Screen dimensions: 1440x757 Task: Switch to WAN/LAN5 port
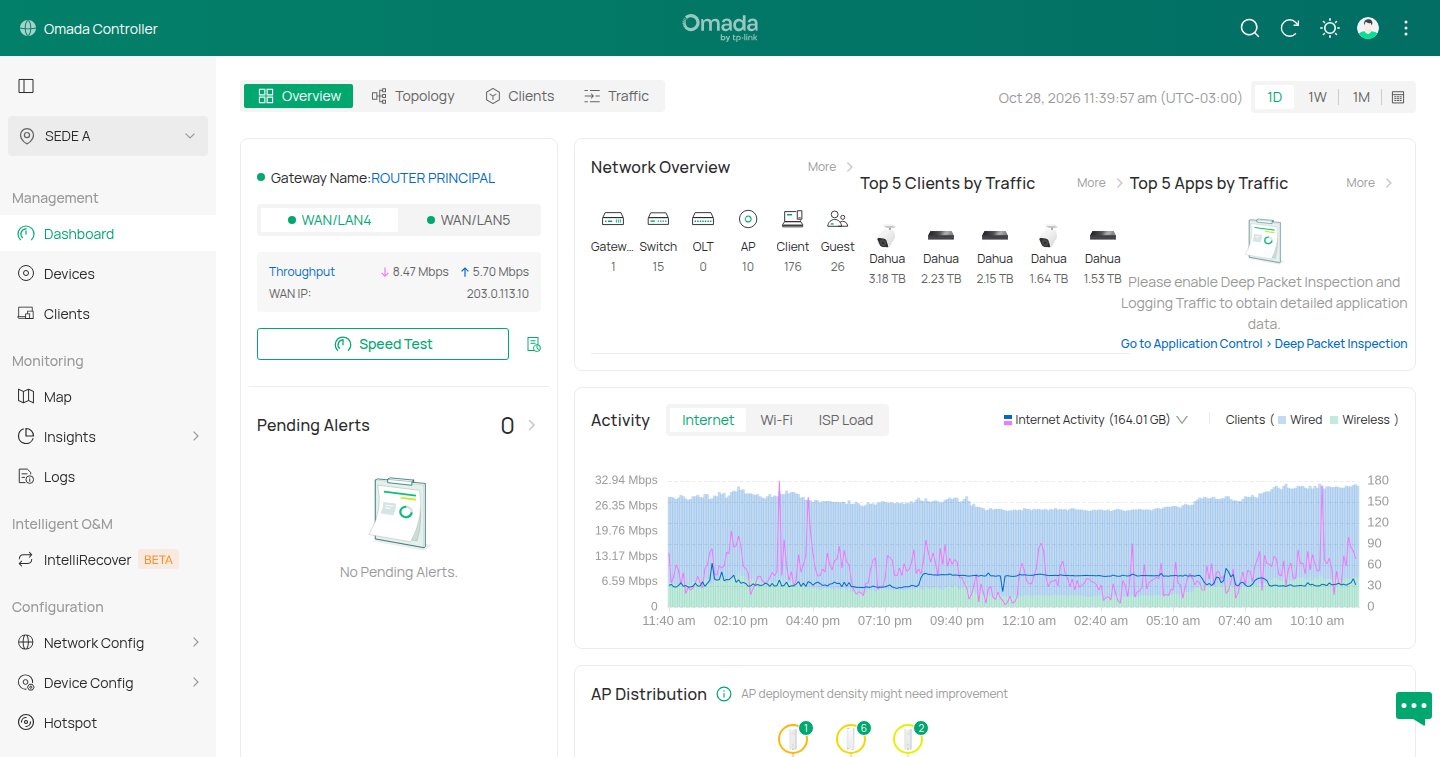pos(468,220)
